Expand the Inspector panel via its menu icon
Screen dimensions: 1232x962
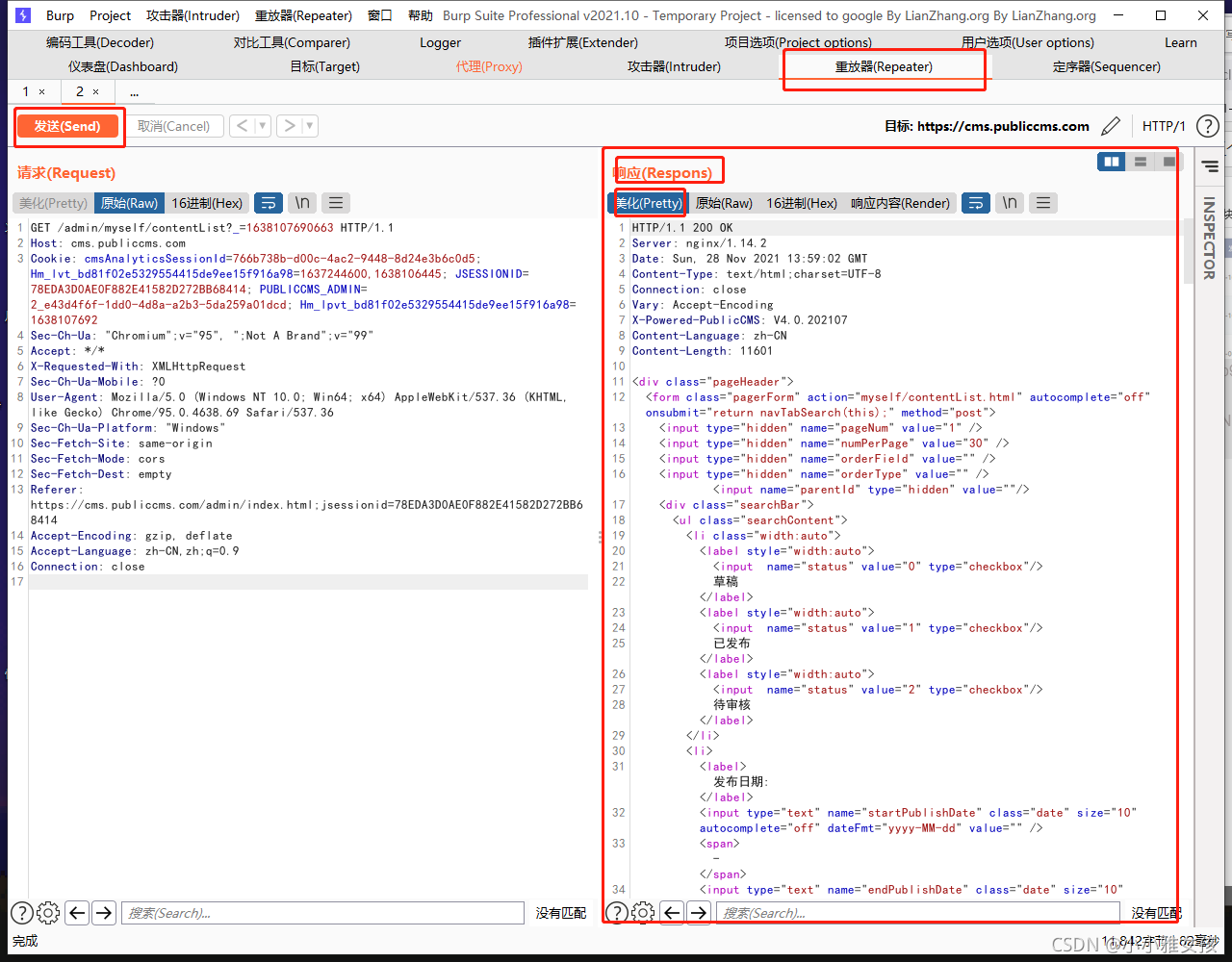[x=1210, y=167]
